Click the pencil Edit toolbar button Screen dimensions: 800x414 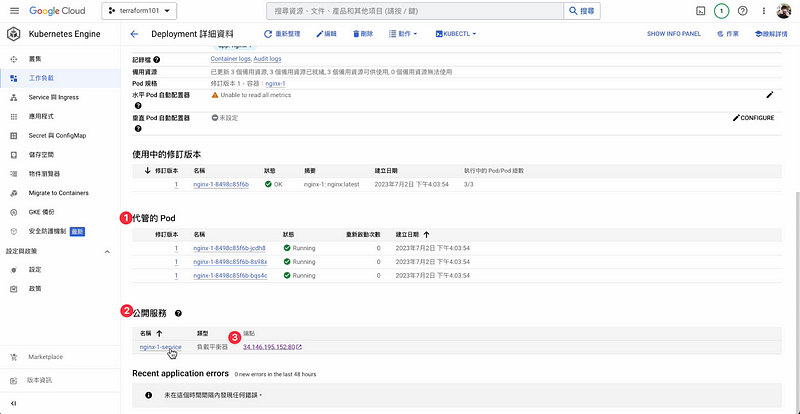(x=327, y=34)
